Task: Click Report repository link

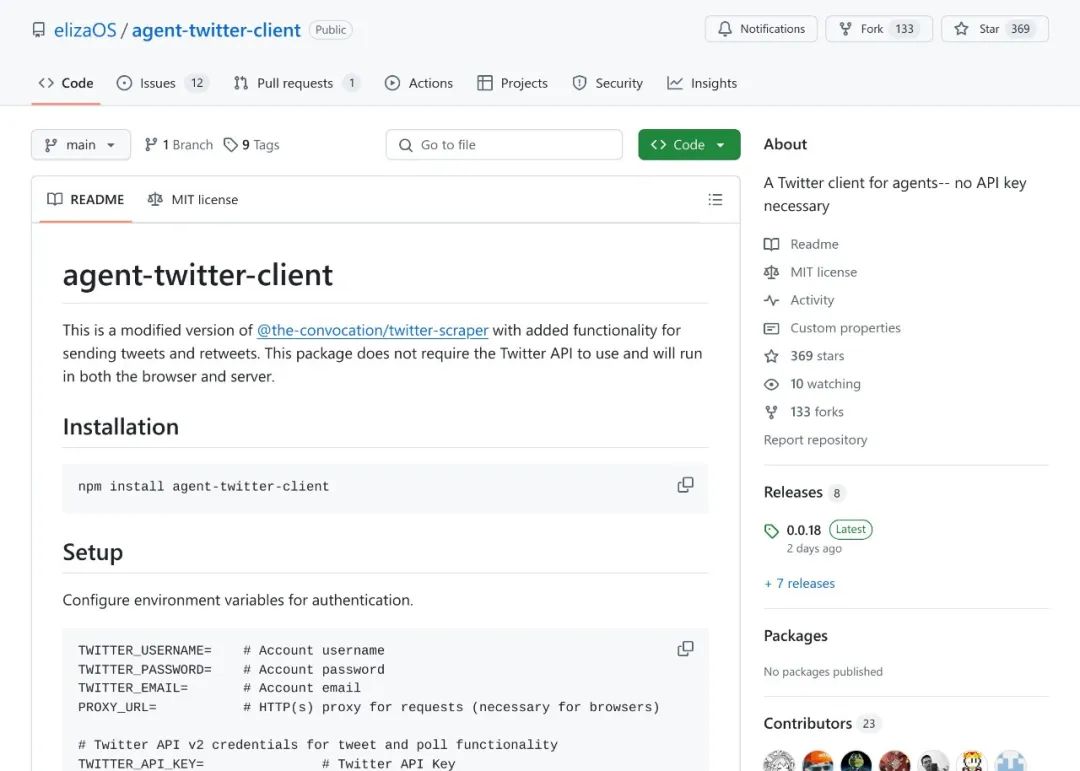Action: tap(816, 440)
